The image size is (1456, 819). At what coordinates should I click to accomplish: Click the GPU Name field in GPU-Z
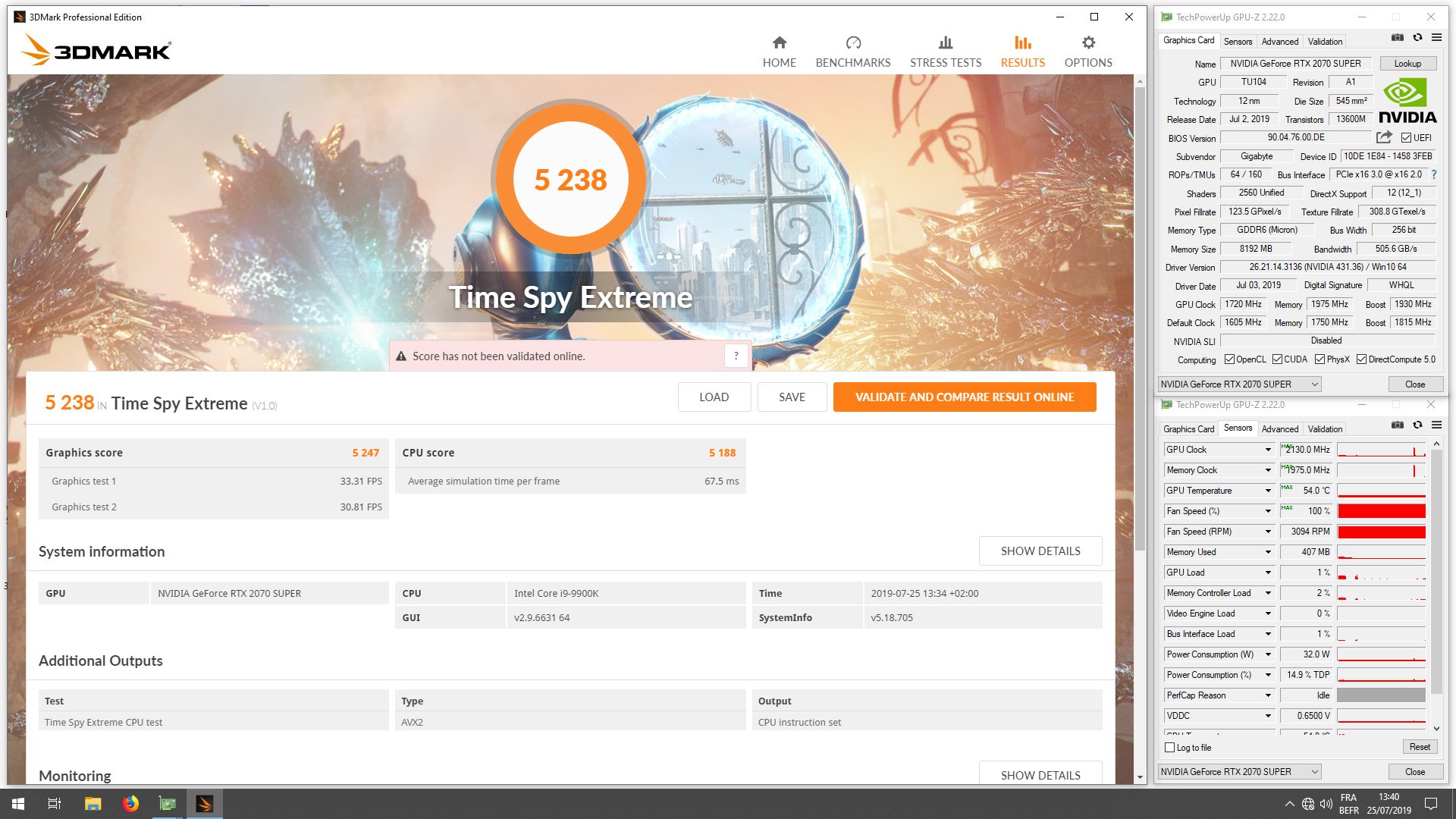[x=1295, y=64]
